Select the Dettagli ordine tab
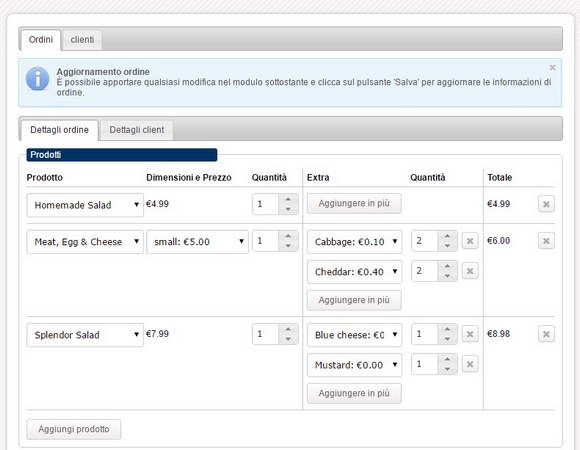The height and width of the screenshot is (450, 580). (x=60, y=130)
